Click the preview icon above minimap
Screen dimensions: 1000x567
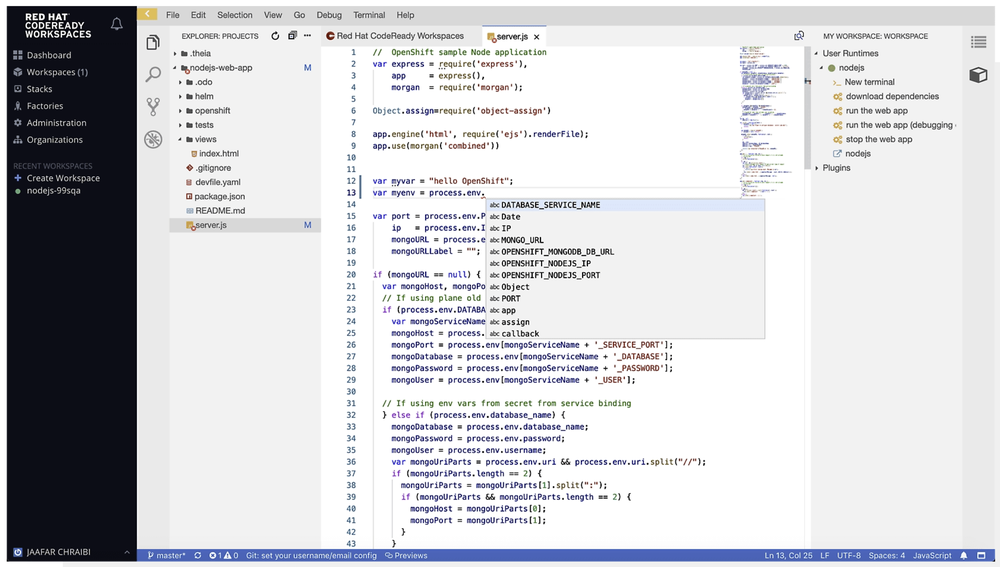799,36
